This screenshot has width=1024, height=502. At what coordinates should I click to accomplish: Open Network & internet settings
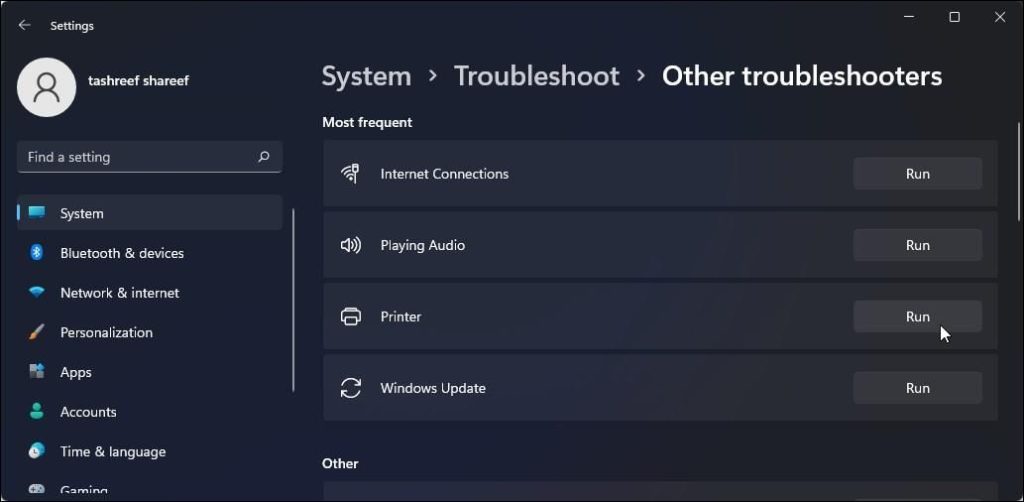[150, 292]
